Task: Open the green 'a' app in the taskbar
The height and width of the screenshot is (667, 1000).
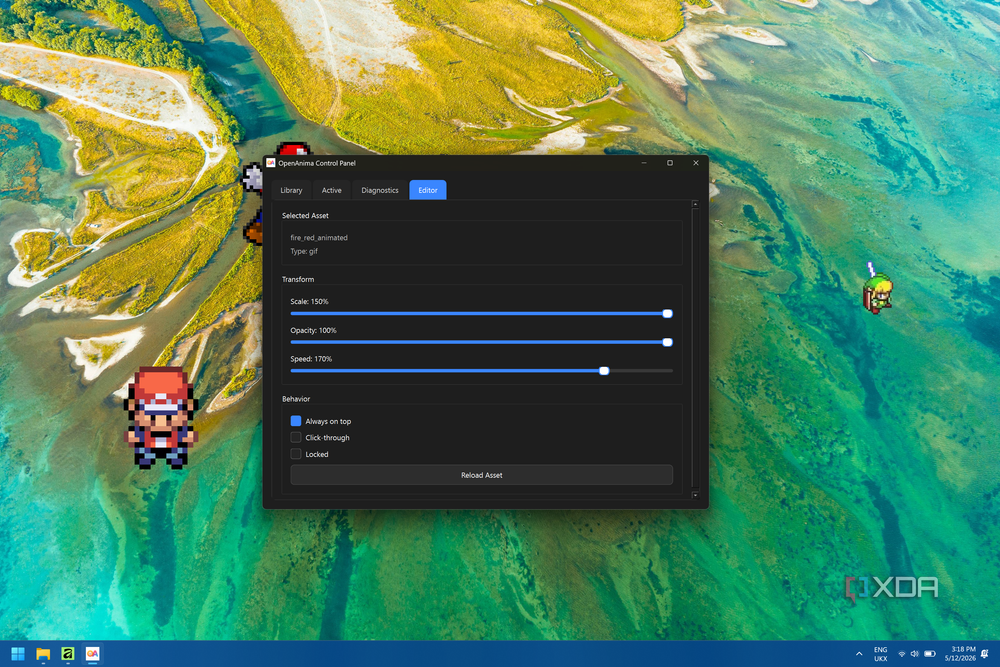Action: click(x=68, y=654)
